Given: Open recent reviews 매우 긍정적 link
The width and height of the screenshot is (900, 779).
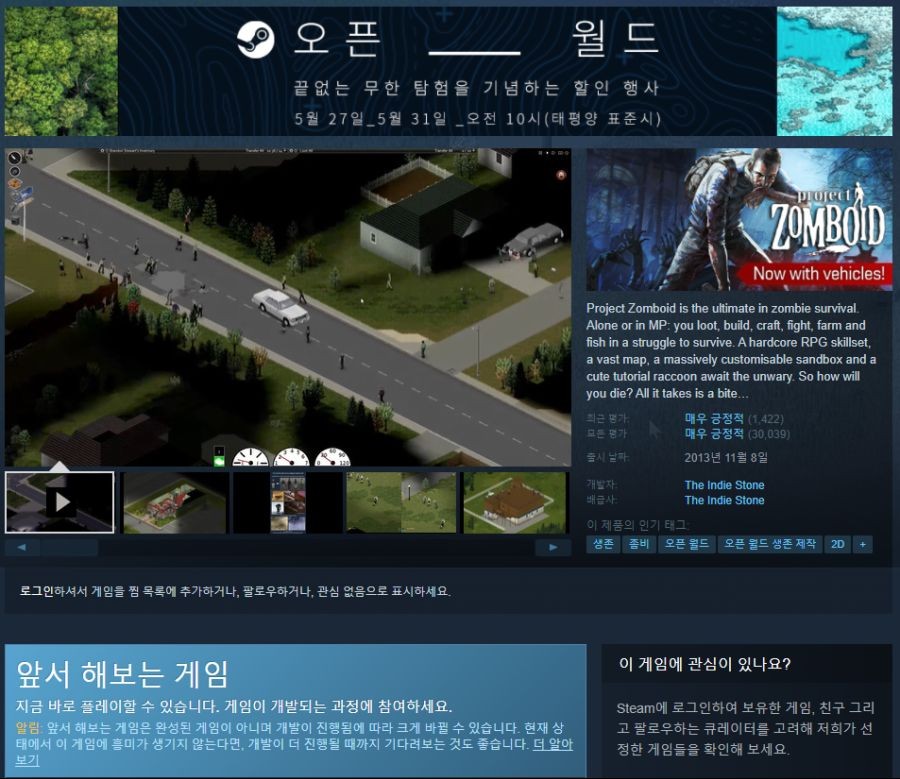Looking at the screenshot, I should pyautogui.click(x=714, y=418).
